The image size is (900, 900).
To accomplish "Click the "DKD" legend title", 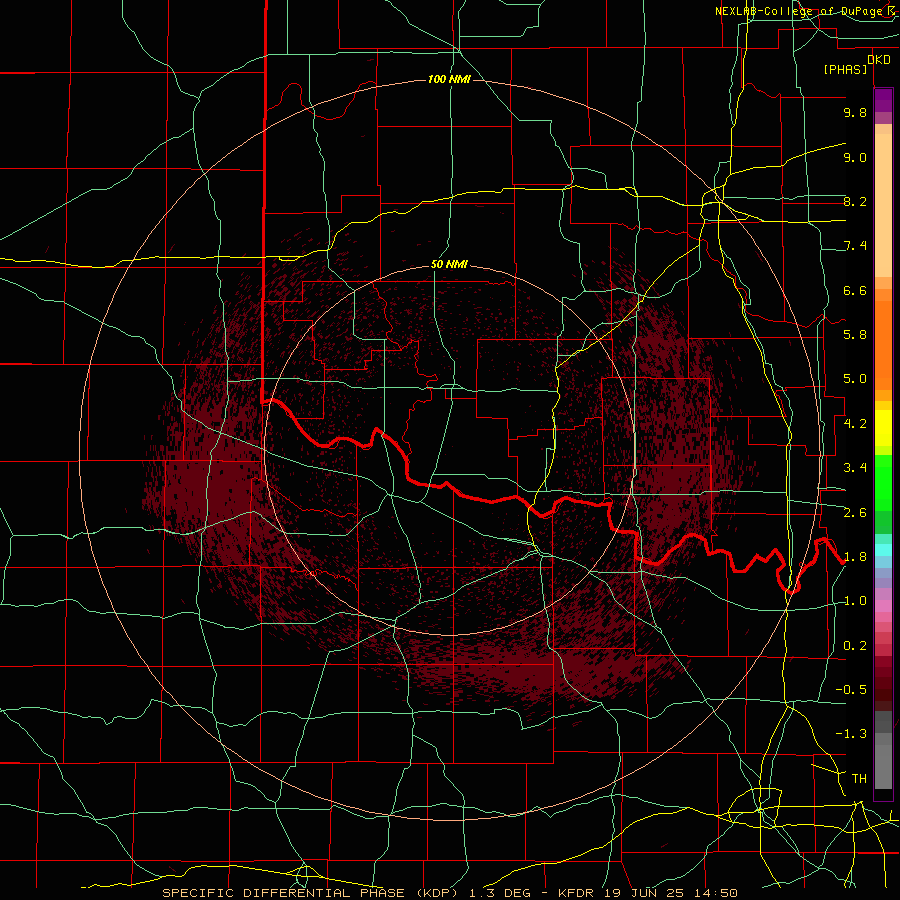I will click(x=879, y=60).
